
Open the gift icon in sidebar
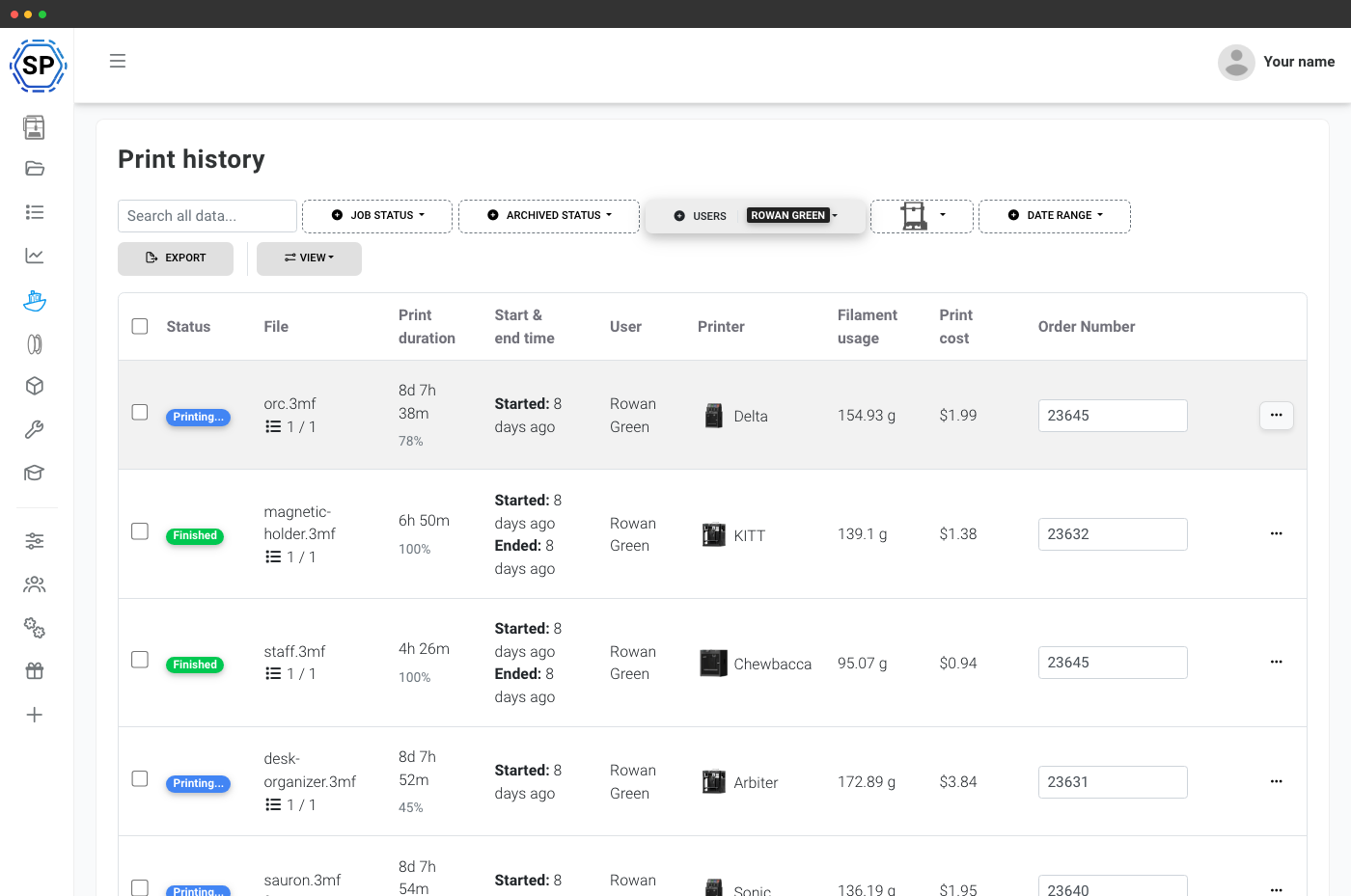35,671
